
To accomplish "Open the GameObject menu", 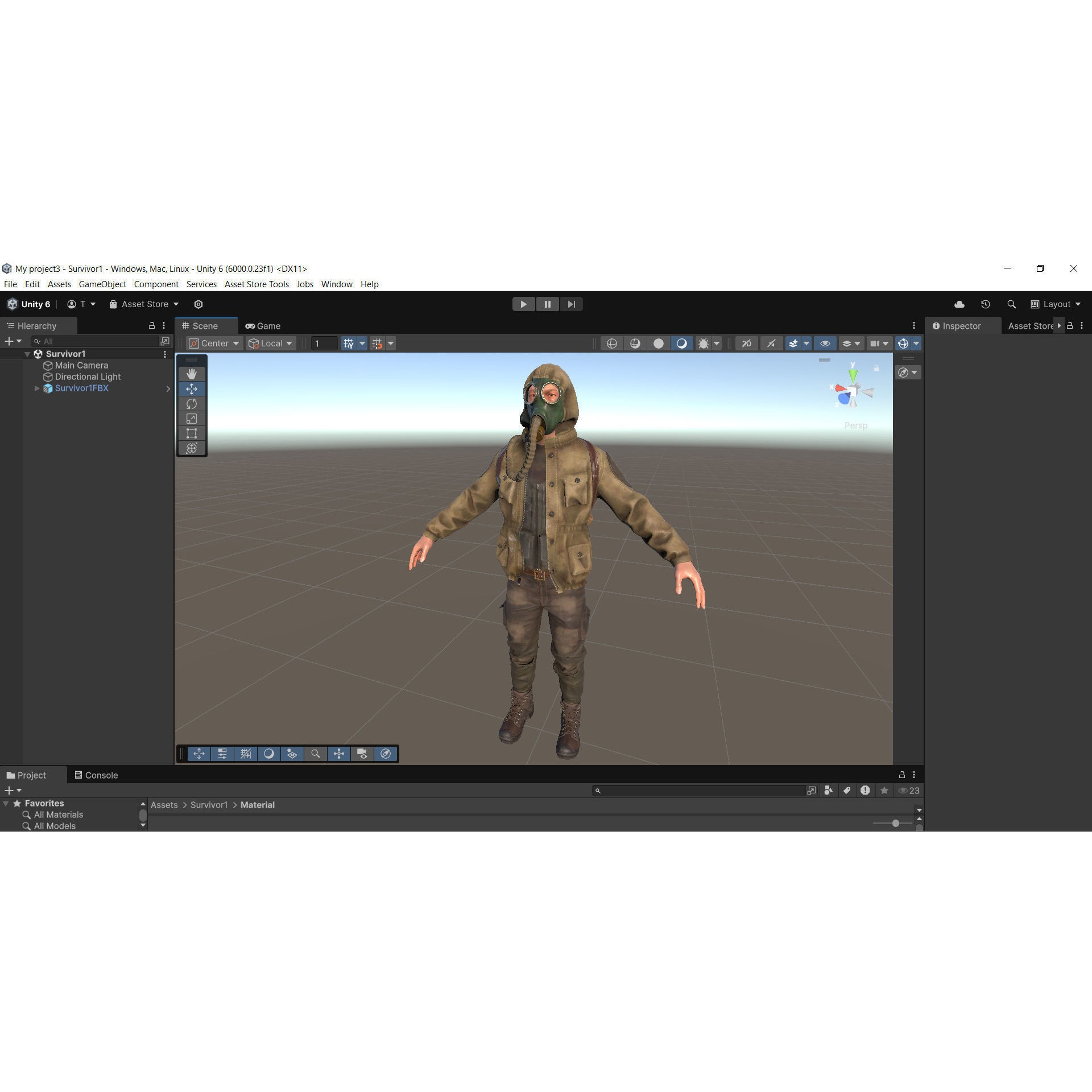I will coord(102,284).
